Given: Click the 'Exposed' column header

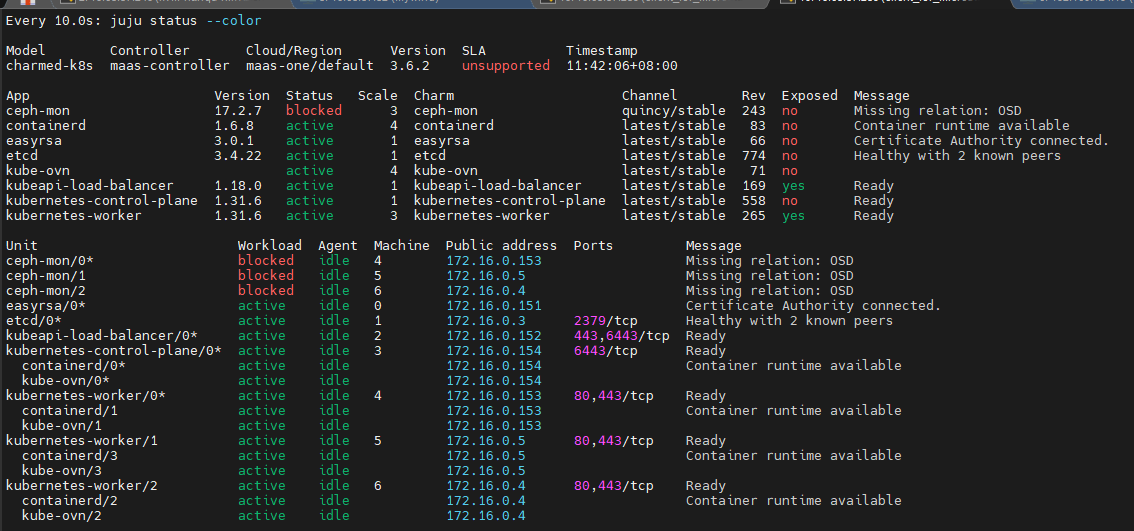Looking at the screenshot, I should pos(809,95).
